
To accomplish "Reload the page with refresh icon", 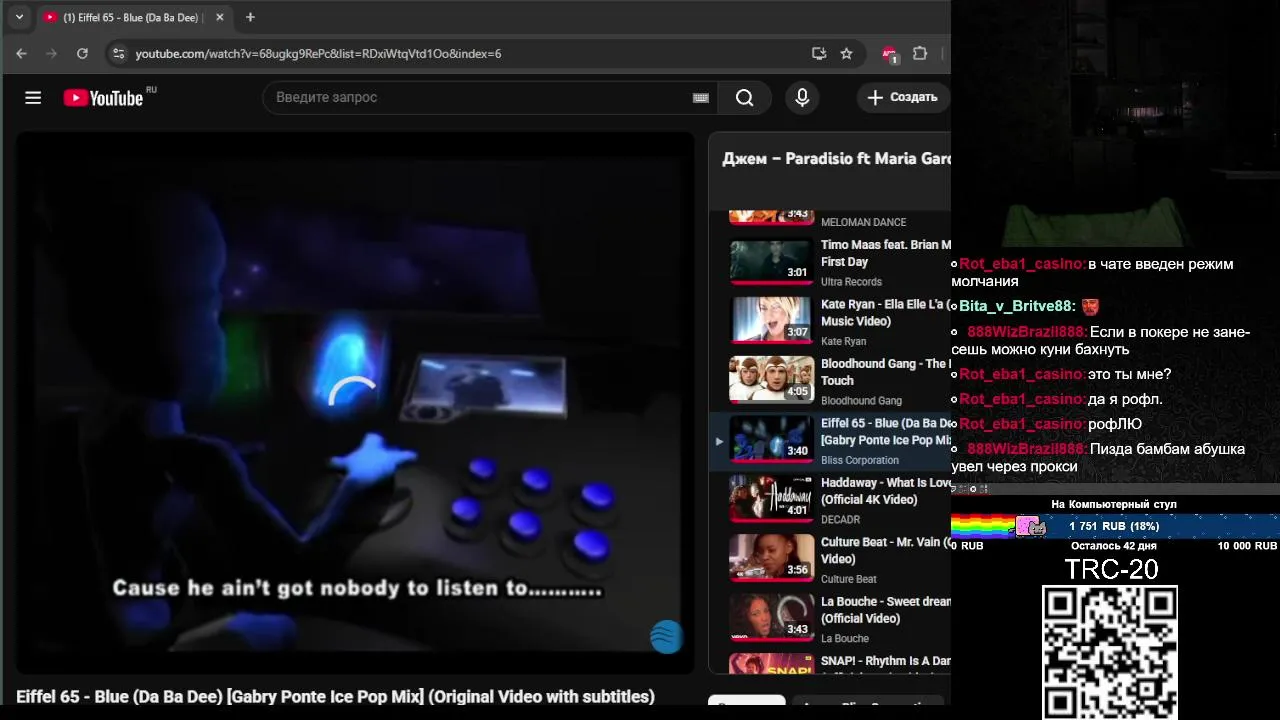I will coord(82,53).
